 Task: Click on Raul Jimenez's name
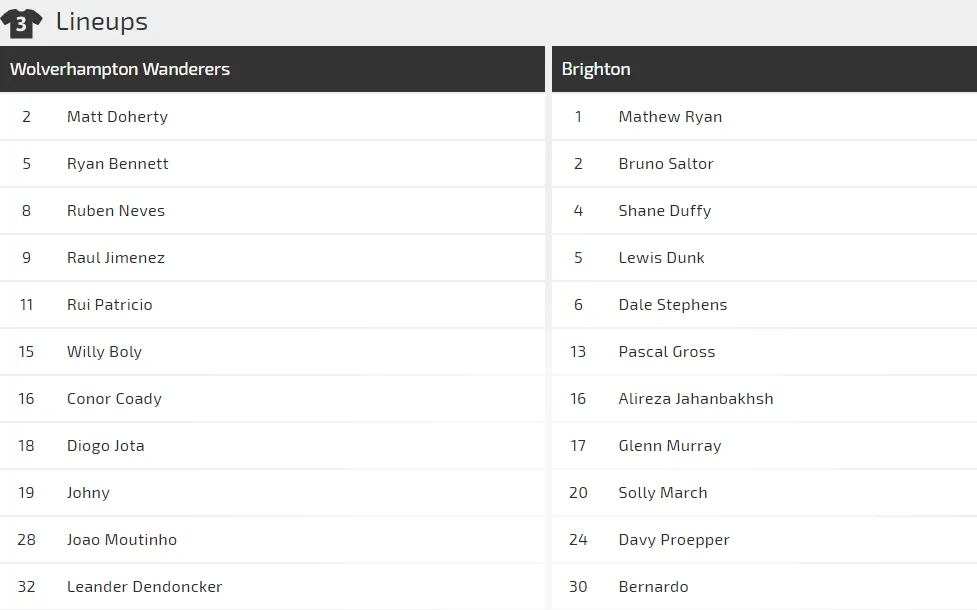[x=116, y=257]
